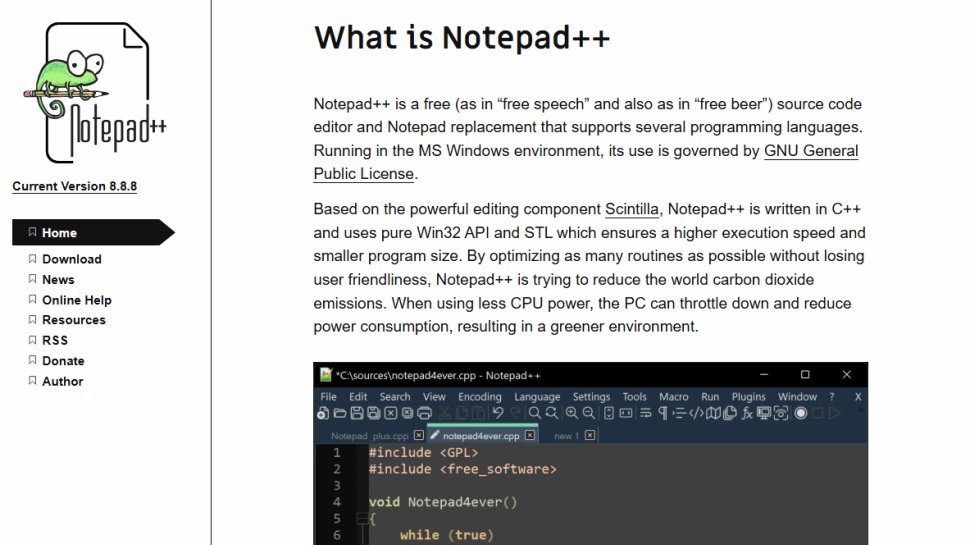The width and height of the screenshot is (970, 545).
Task: Click the Synchronize vertical scrolling icon
Action: [x=609, y=413]
